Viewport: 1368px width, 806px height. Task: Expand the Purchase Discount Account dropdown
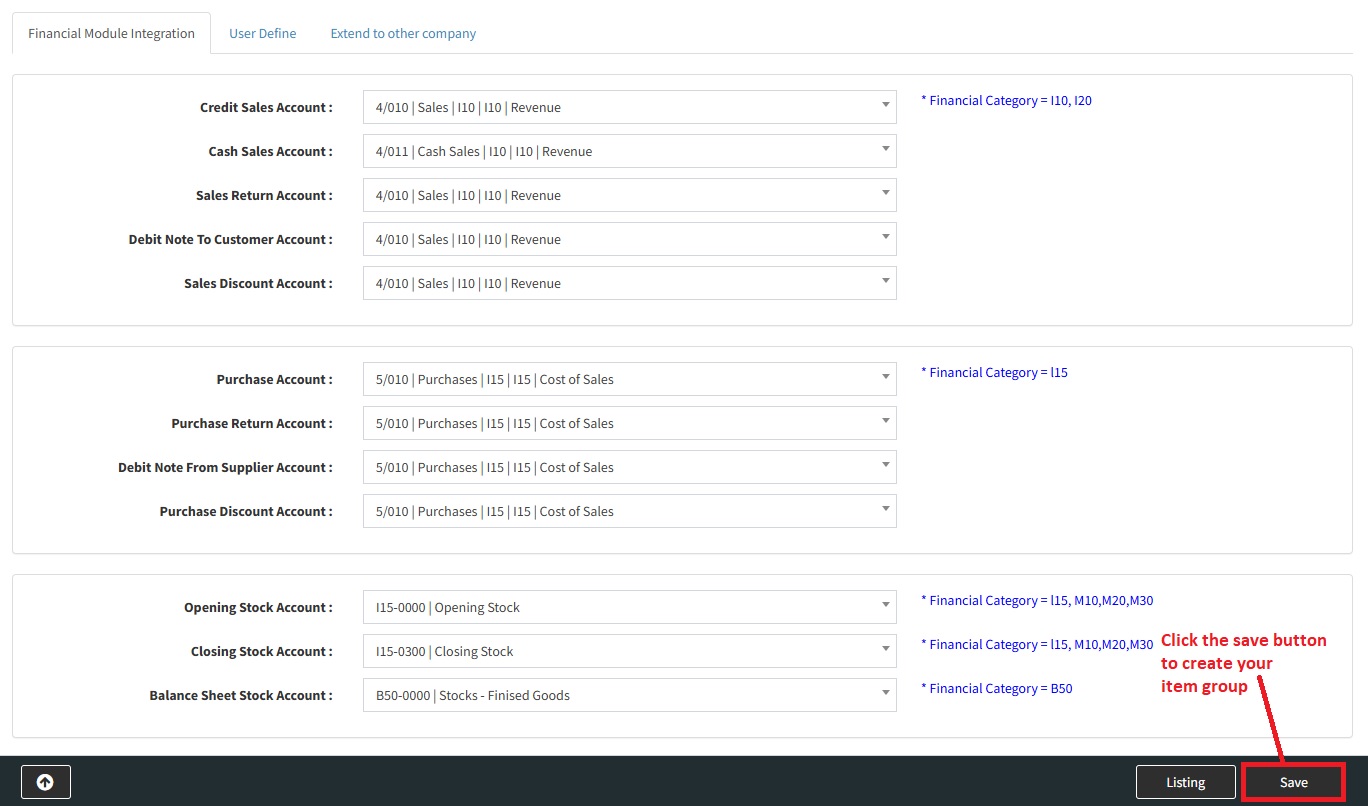click(x=628, y=512)
